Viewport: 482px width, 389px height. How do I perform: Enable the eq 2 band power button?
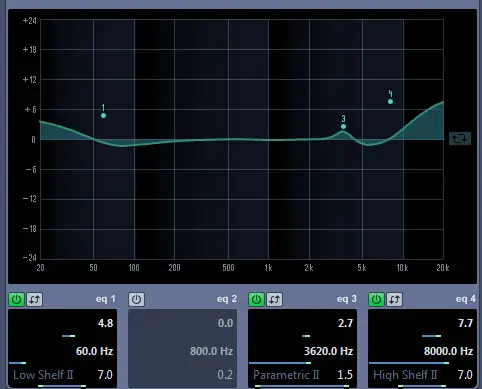point(136,299)
